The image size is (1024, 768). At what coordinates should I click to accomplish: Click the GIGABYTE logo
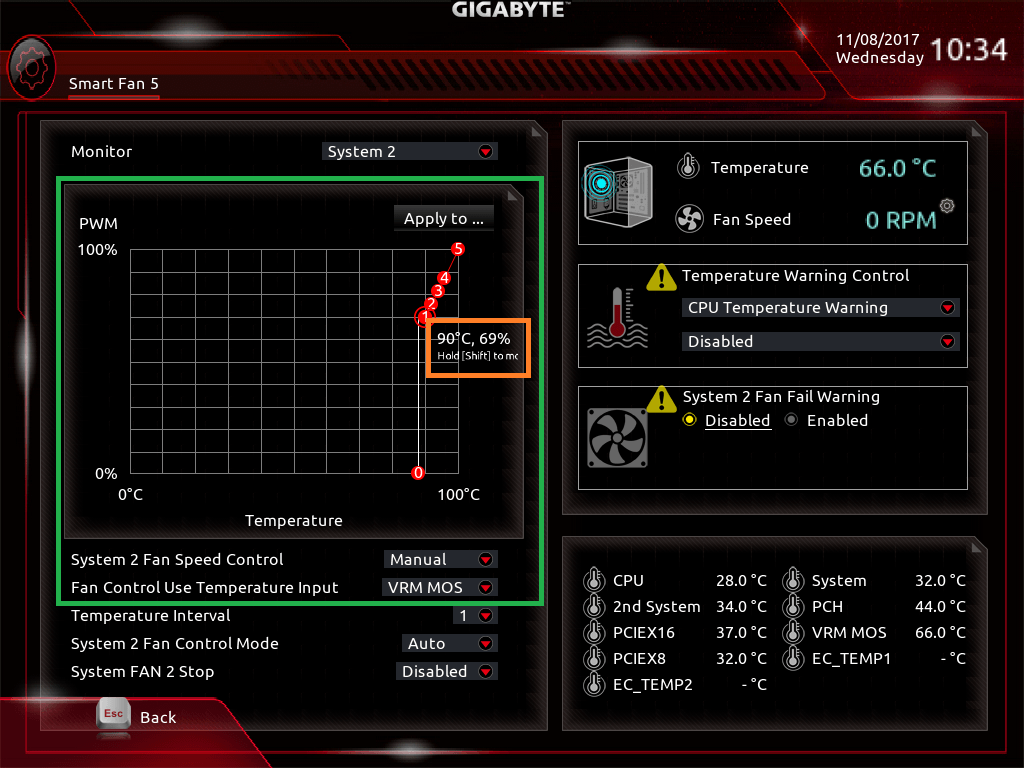pyautogui.click(x=509, y=9)
